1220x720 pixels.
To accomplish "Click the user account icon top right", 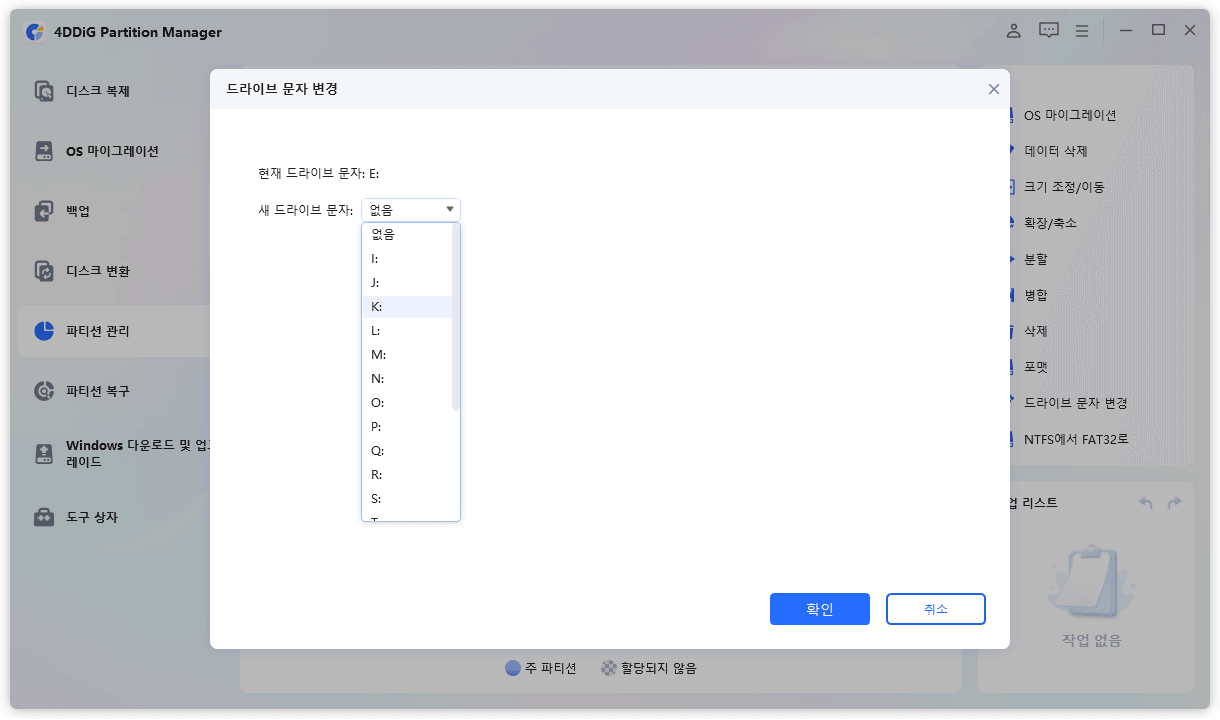I will pos(1013,30).
